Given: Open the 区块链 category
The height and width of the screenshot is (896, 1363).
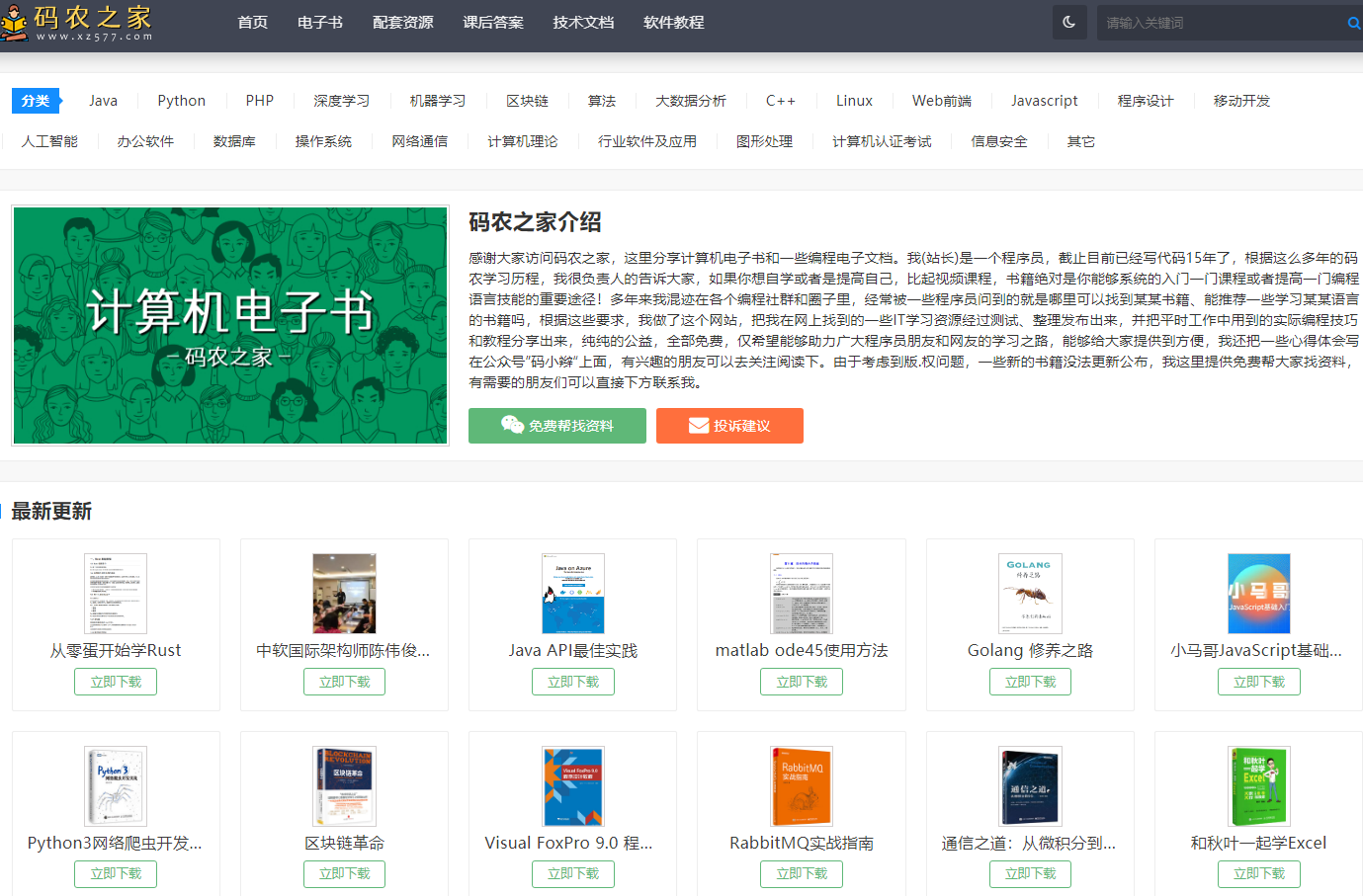Looking at the screenshot, I should (x=527, y=101).
